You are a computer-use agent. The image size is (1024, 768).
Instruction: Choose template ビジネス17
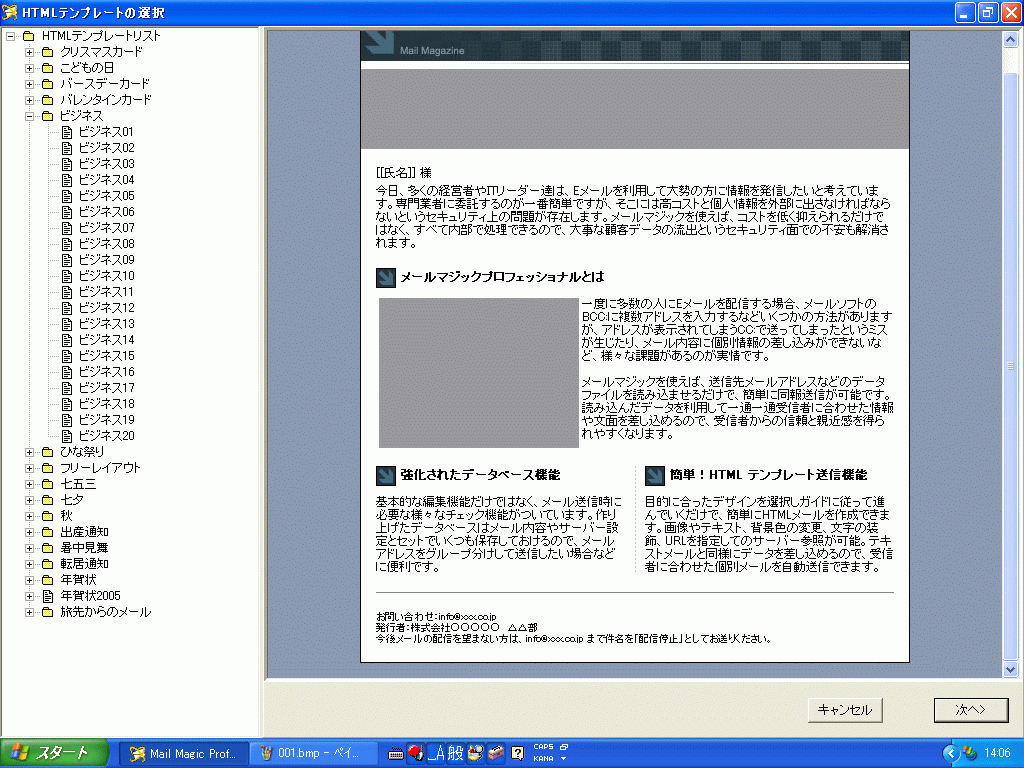pos(106,388)
